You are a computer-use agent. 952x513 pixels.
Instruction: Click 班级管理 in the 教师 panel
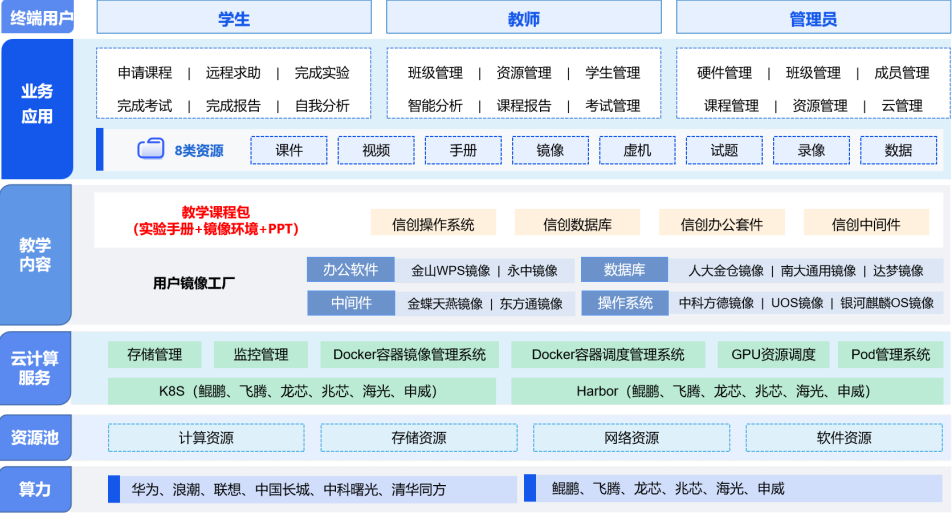click(435, 73)
